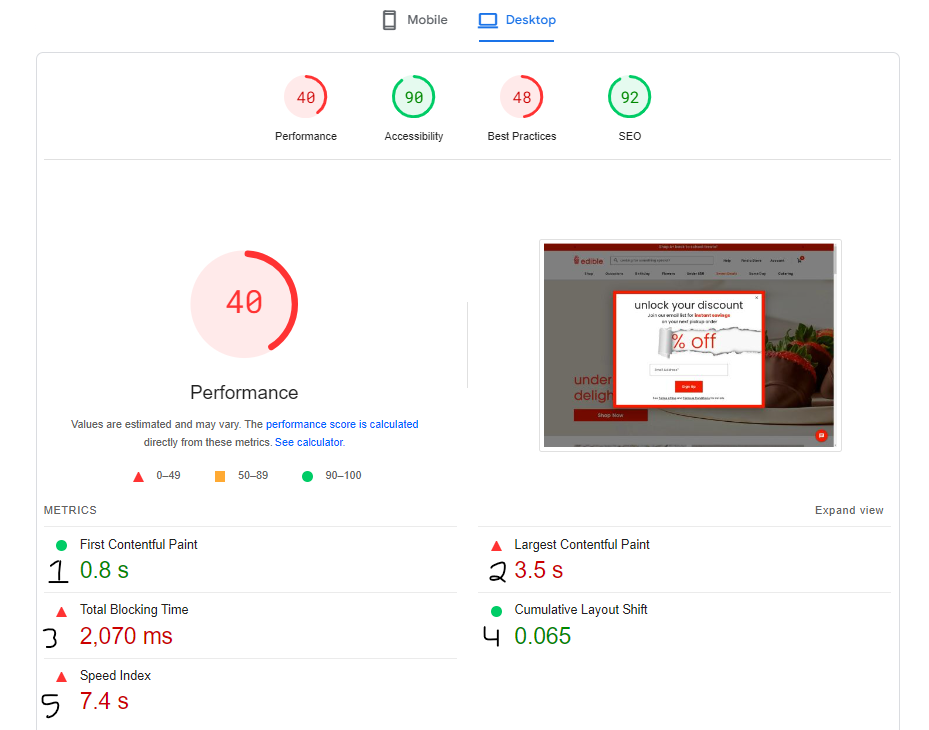Click the 0.065 value
The width and height of the screenshot is (929, 730).
click(543, 636)
